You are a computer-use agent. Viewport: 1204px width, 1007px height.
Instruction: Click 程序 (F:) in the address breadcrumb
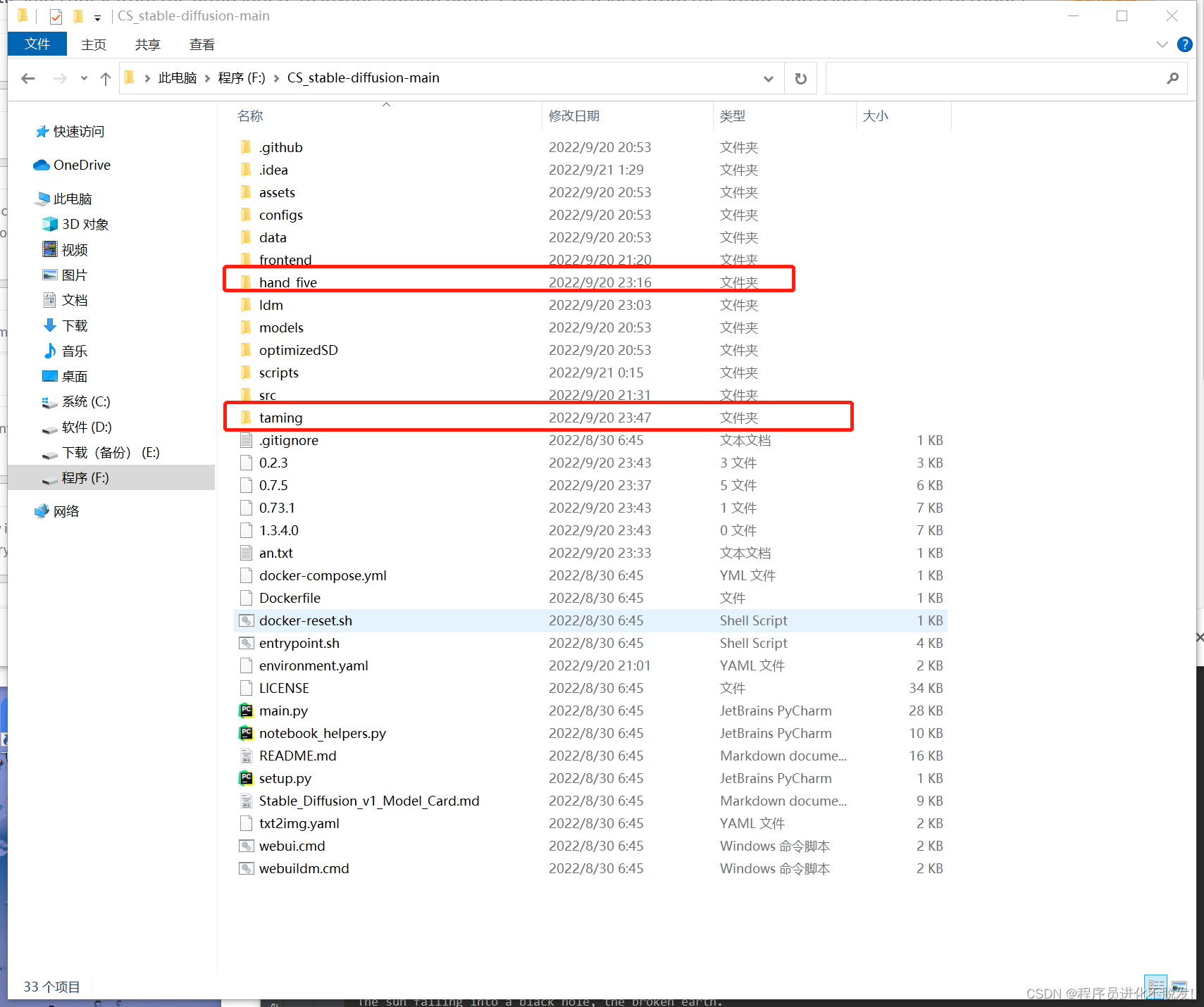tap(242, 77)
